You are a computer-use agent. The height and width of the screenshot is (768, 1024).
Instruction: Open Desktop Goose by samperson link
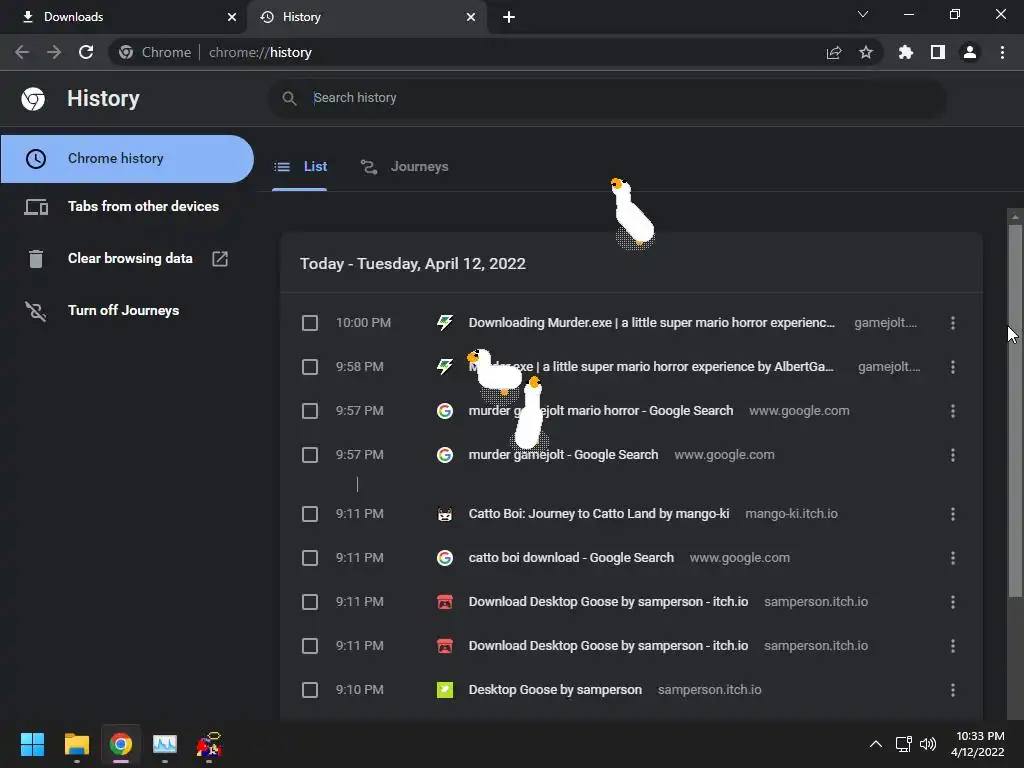(x=555, y=690)
